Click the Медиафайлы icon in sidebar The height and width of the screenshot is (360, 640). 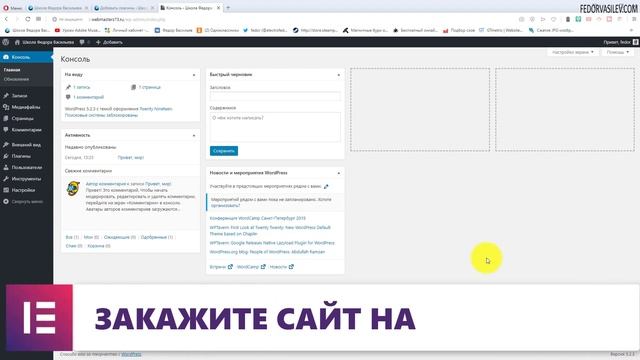6,107
